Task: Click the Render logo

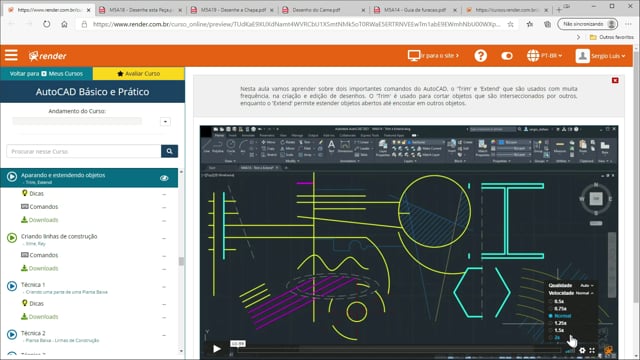Action: click(x=47, y=56)
